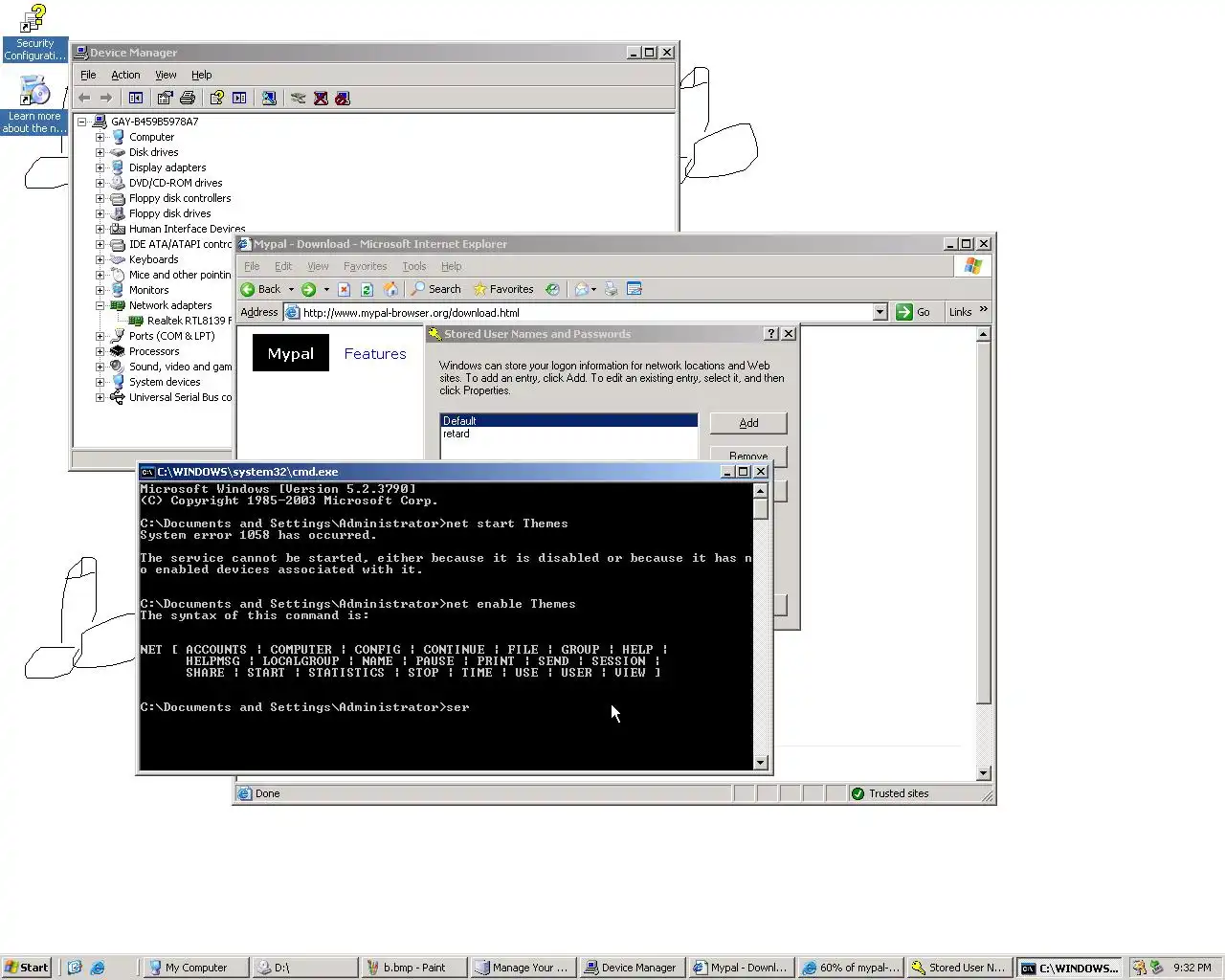The image size is (1225, 980).
Task: Open the Forward history dropdown arrow in IE
Action: [326, 289]
